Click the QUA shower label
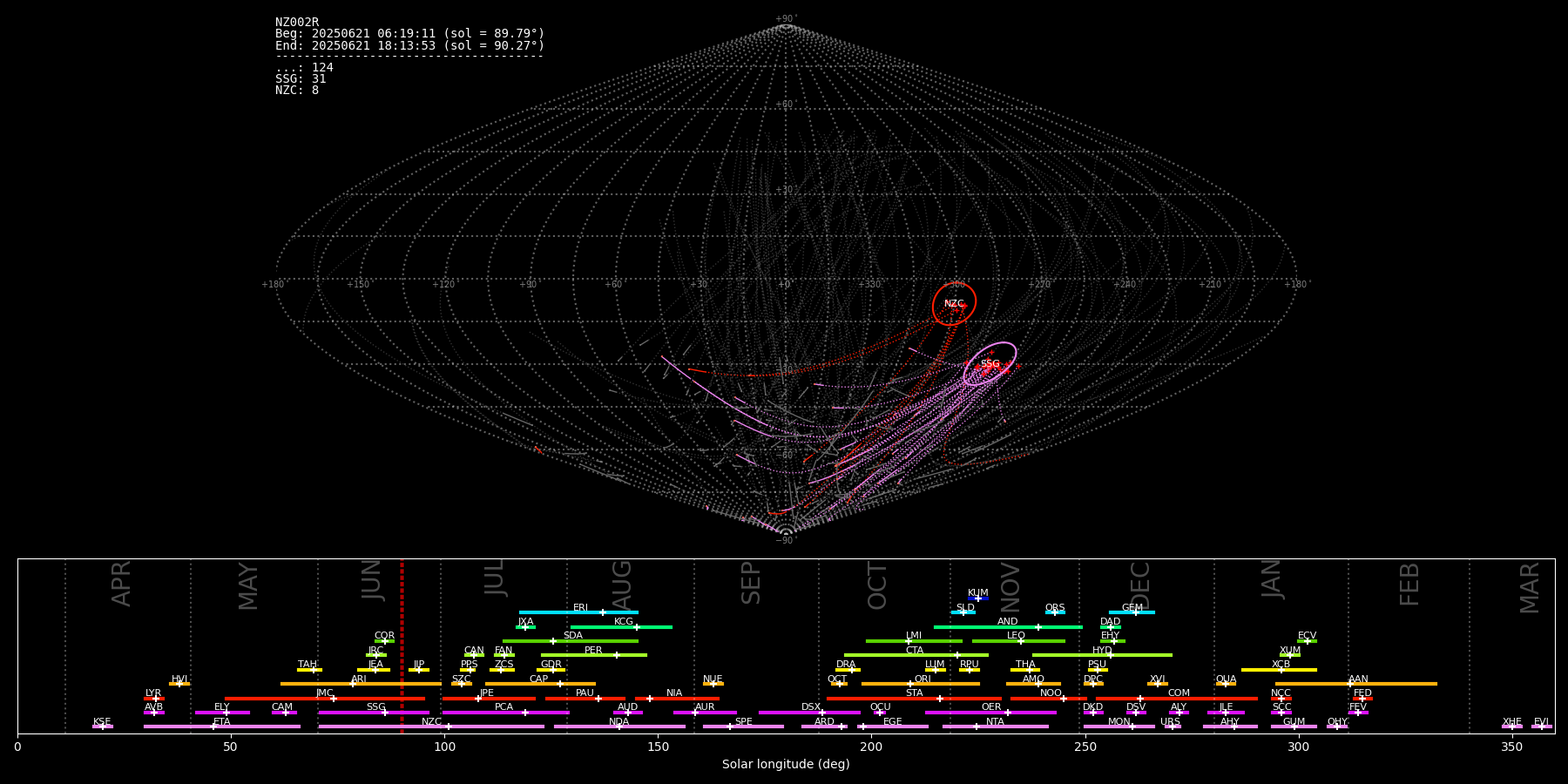Image resolution: width=1568 pixels, height=784 pixels. (x=1226, y=679)
